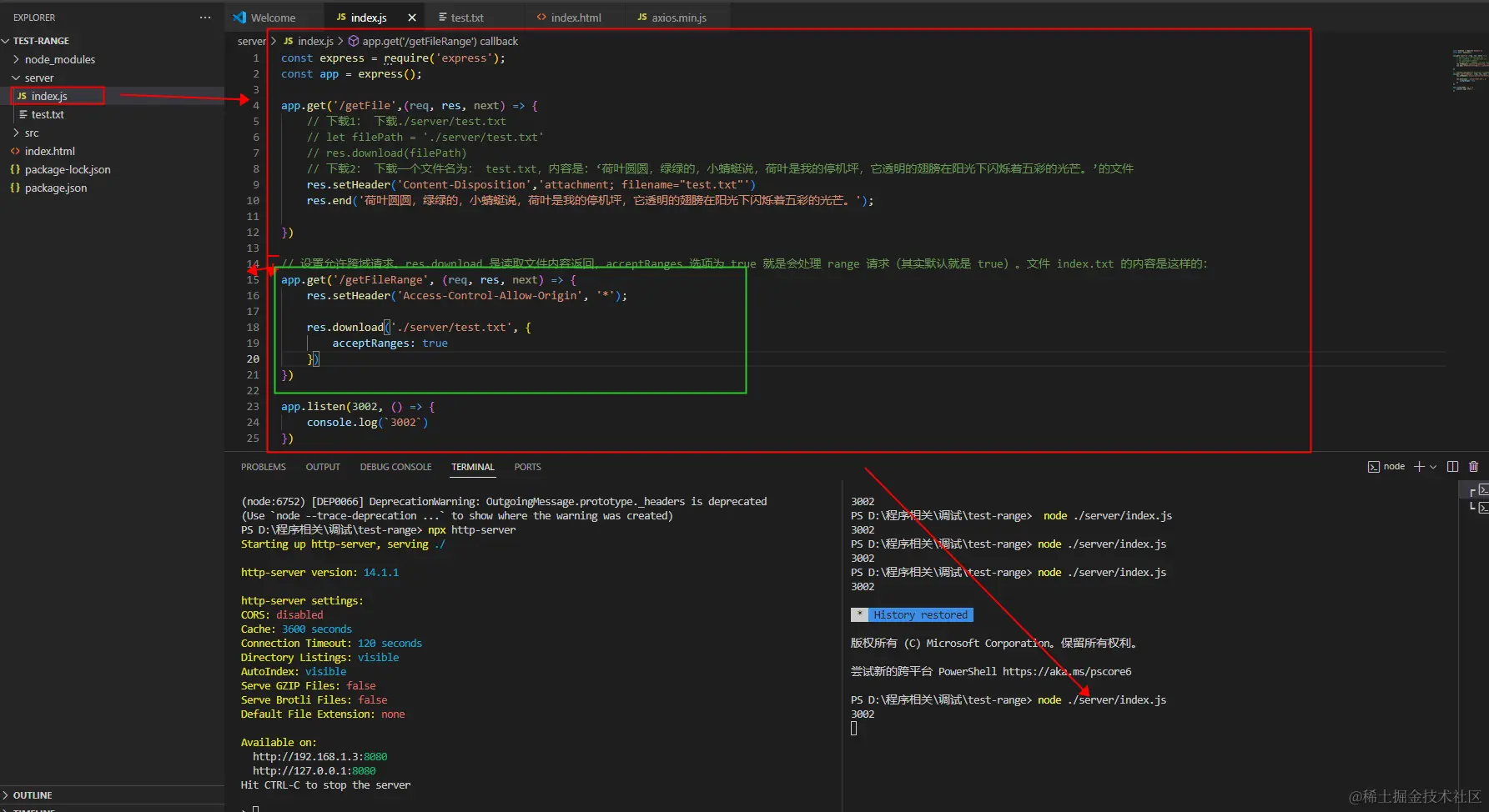Open the PORTS panel tab
This screenshot has height=812, width=1489.
(x=527, y=467)
